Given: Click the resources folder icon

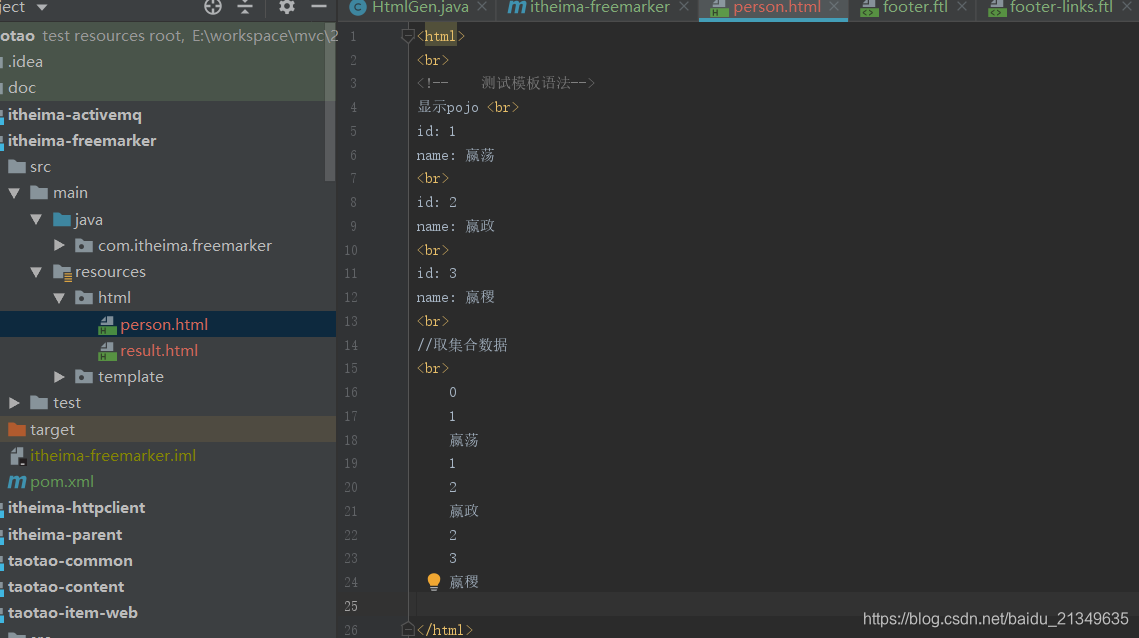Looking at the screenshot, I should (x=62, y=272).
